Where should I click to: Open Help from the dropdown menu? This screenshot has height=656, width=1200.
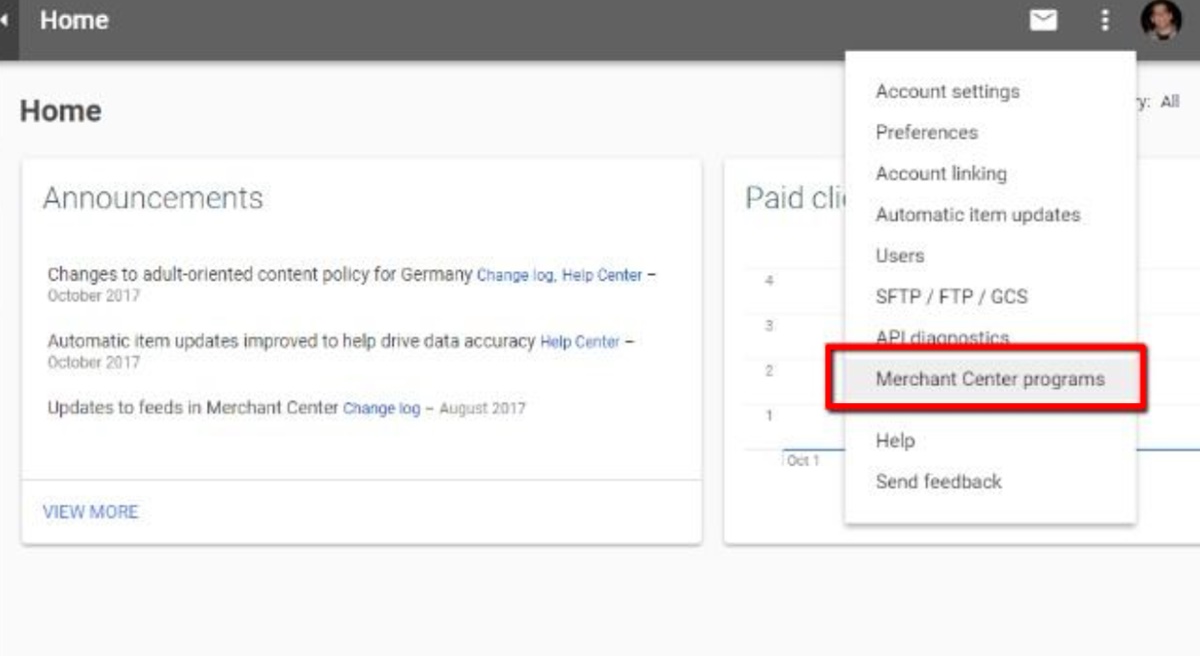coord(894,440)
